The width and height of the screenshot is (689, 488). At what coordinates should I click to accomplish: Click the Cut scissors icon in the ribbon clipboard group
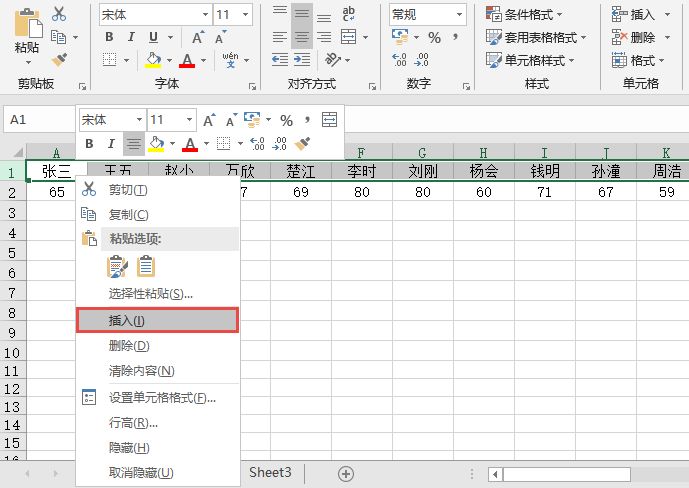point(59,14)
